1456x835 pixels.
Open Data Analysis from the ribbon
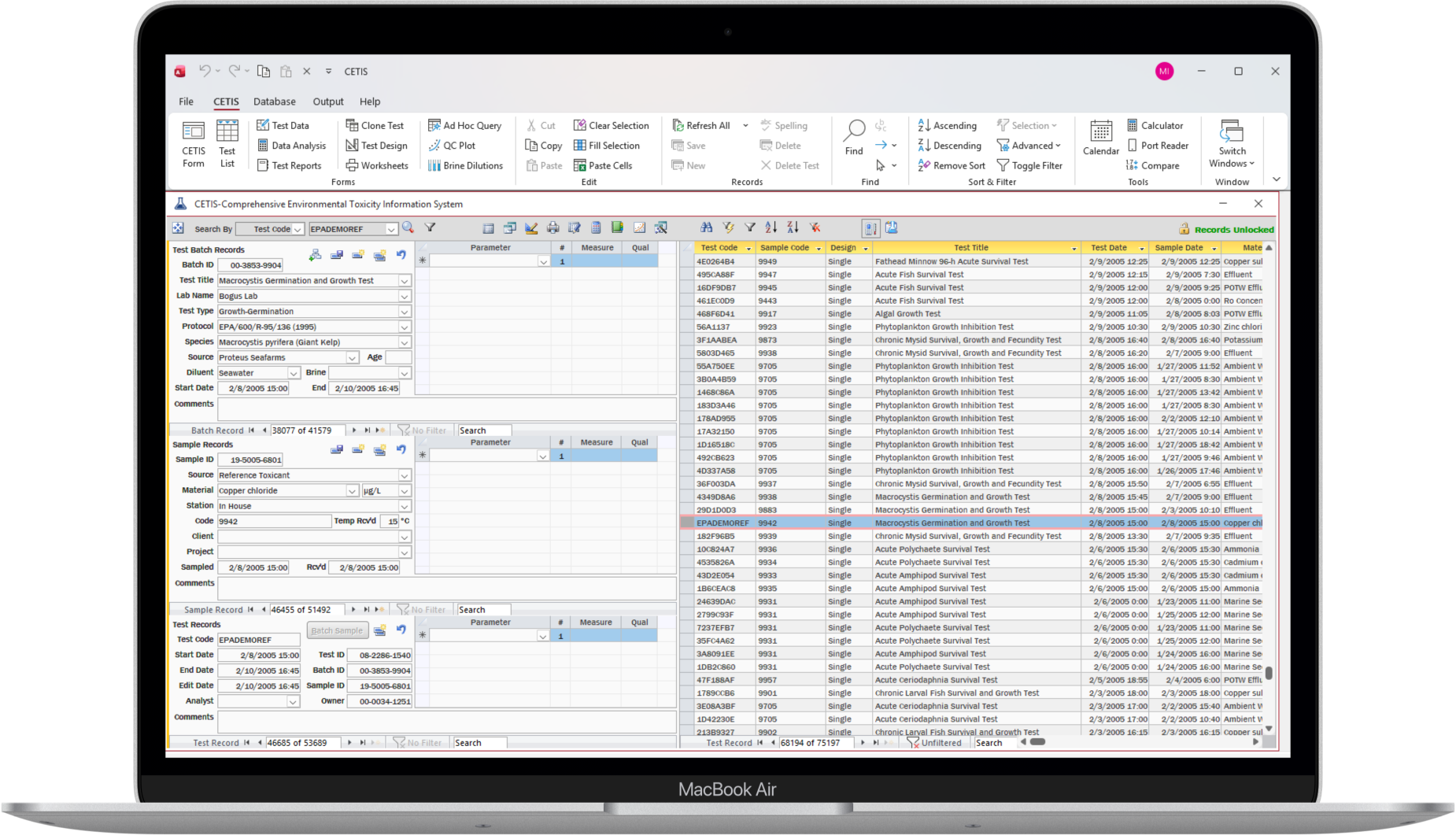[291, 146]
